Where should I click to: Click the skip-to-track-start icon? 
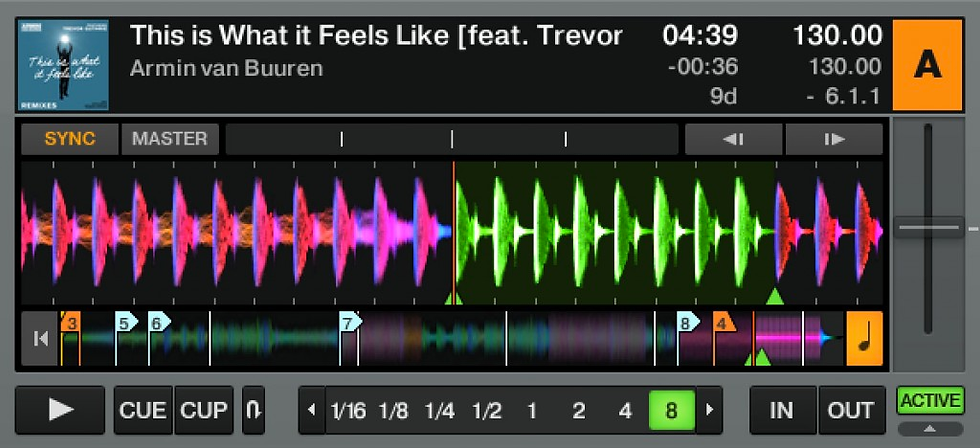[40, 339]
